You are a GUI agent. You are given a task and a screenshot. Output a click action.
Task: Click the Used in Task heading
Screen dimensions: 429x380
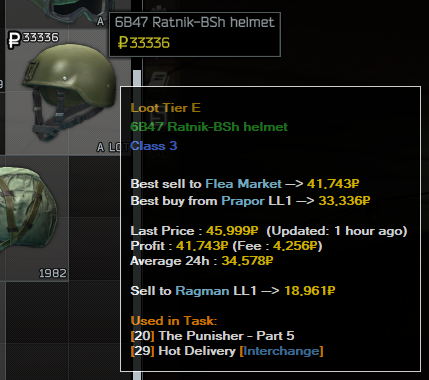(174, 321)
